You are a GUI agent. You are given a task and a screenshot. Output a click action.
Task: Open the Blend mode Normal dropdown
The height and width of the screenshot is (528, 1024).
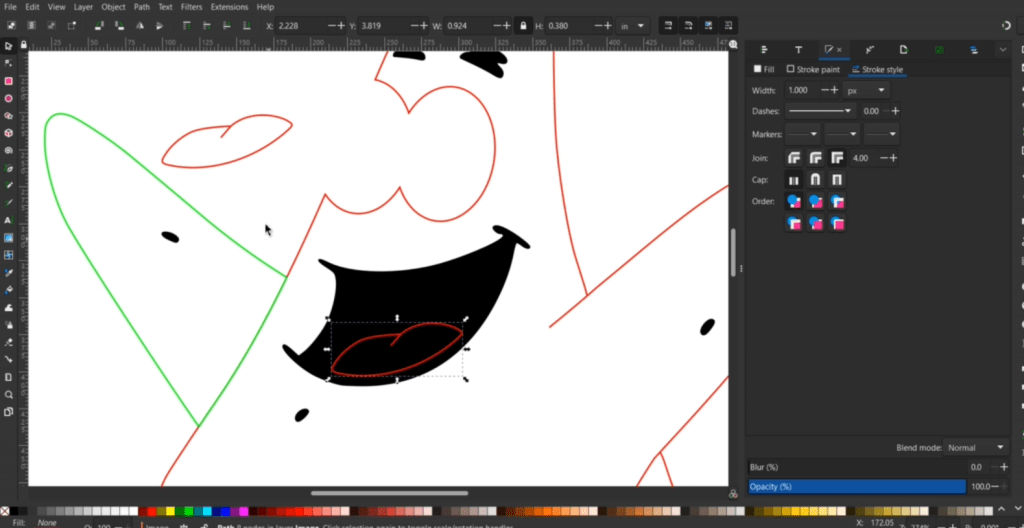point(976,447)
